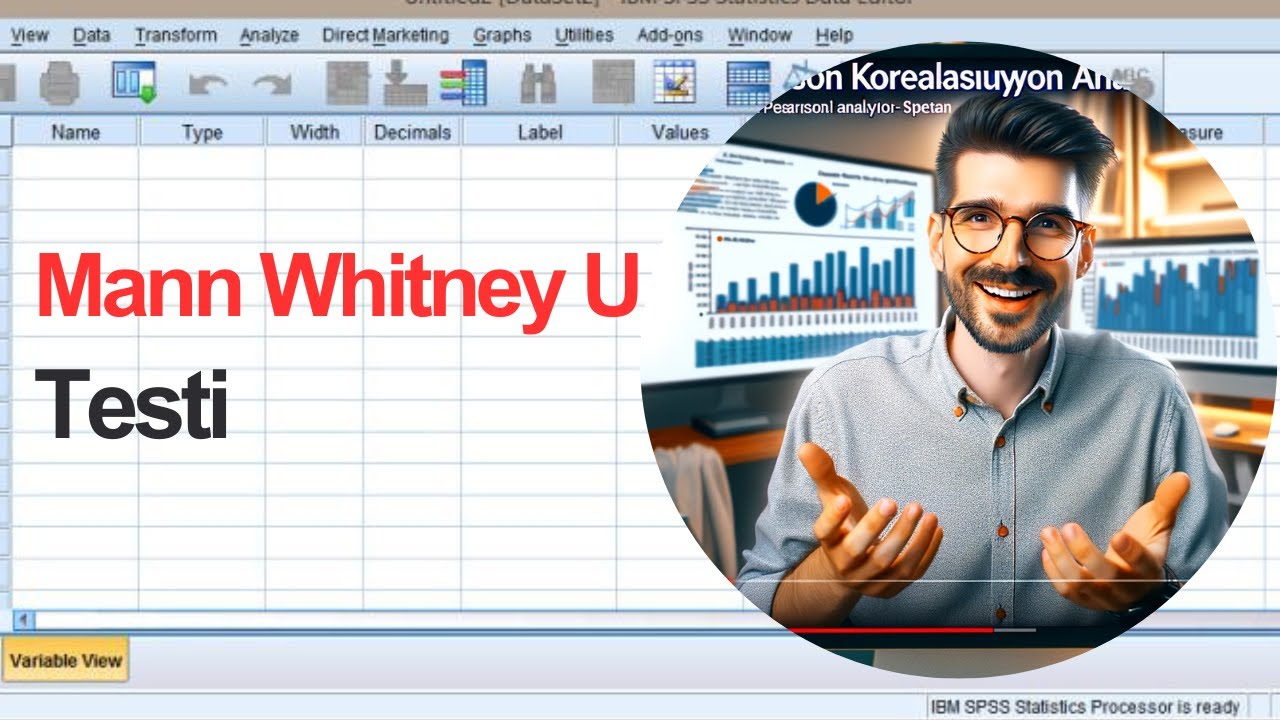Image resolution: width=1280 pixels, height=720 pixels.
Task: Open the Window menu
Action: (760, 35)
